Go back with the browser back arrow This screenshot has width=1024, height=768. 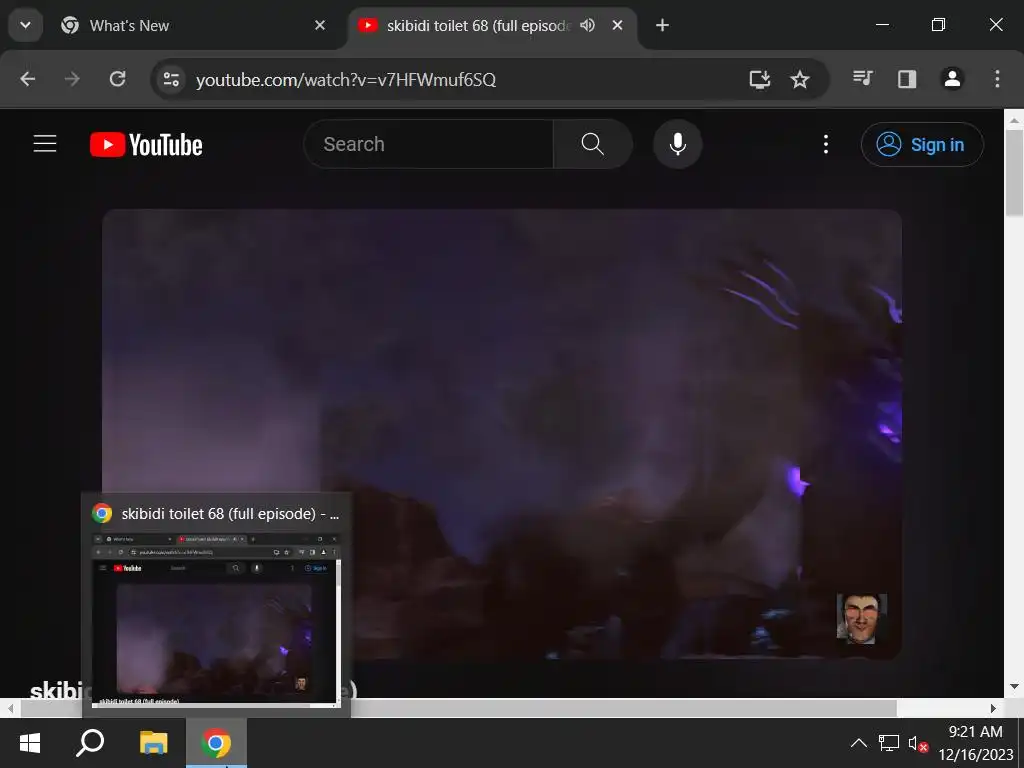(x=27, y=79)
